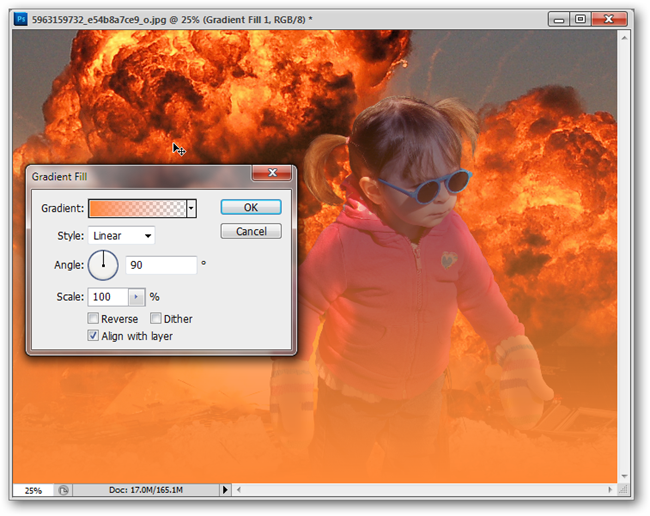
Task: Click the Scale input field showing 100
Action: pos(108,297)
